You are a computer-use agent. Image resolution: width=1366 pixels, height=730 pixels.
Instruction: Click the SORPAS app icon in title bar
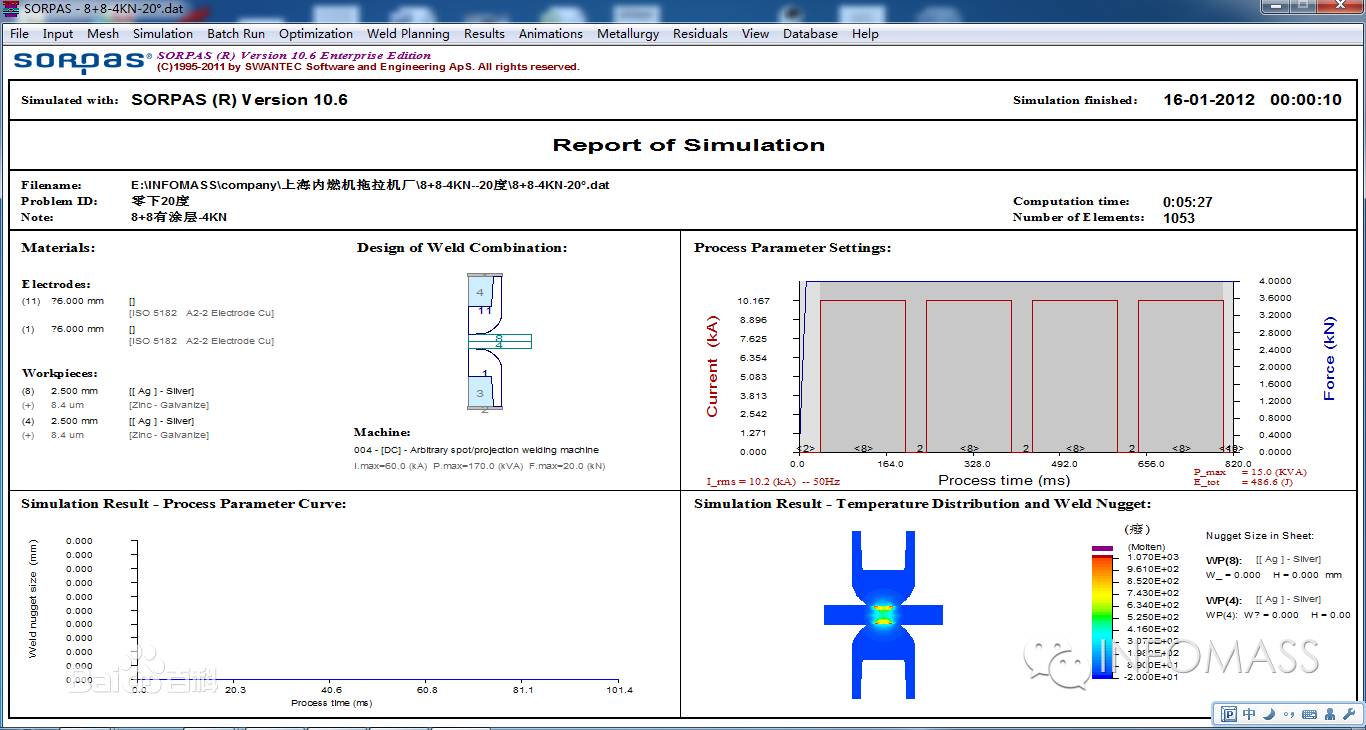[x=9, y=9]
